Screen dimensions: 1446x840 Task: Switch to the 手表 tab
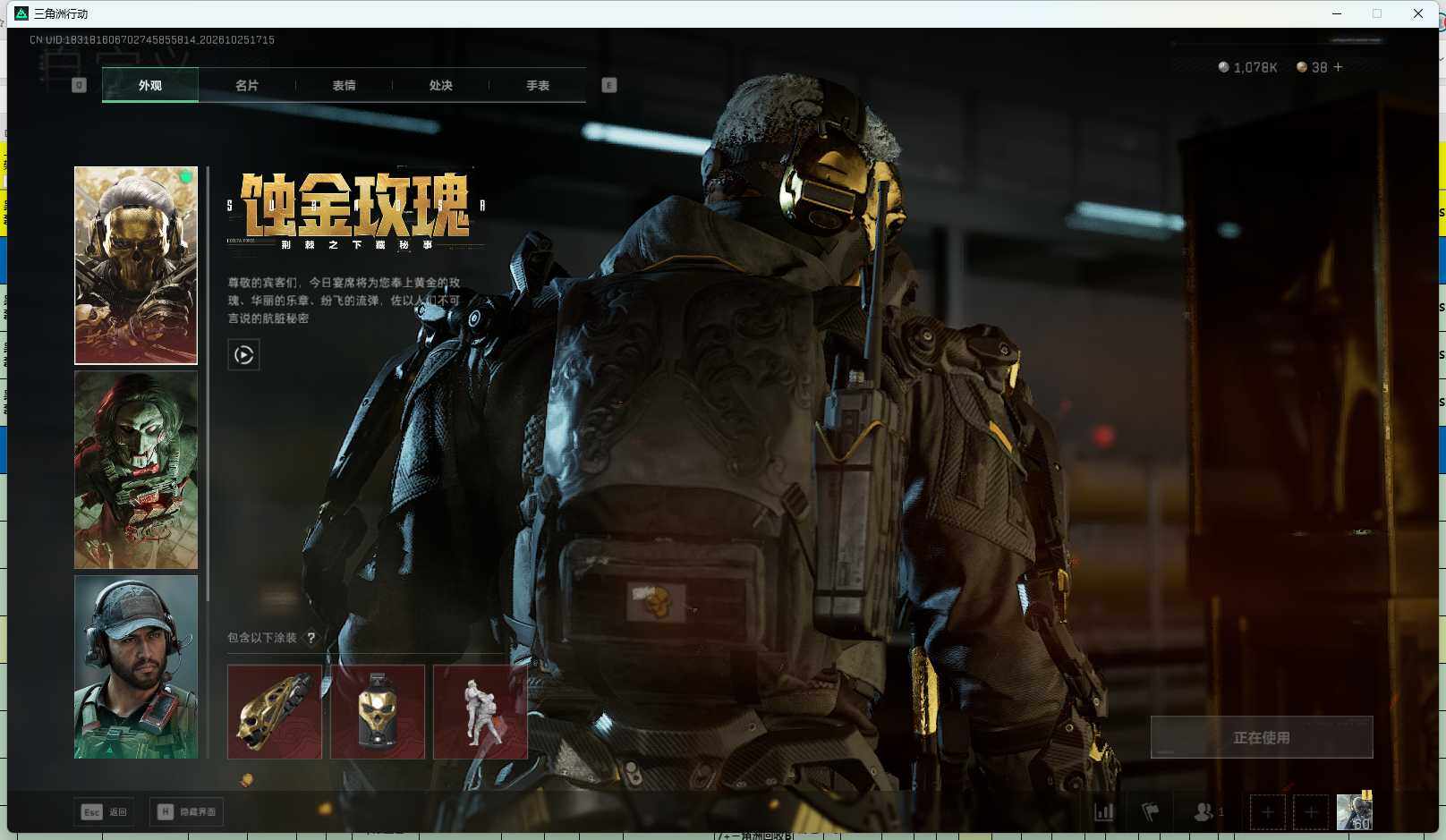tap(538, 85)
